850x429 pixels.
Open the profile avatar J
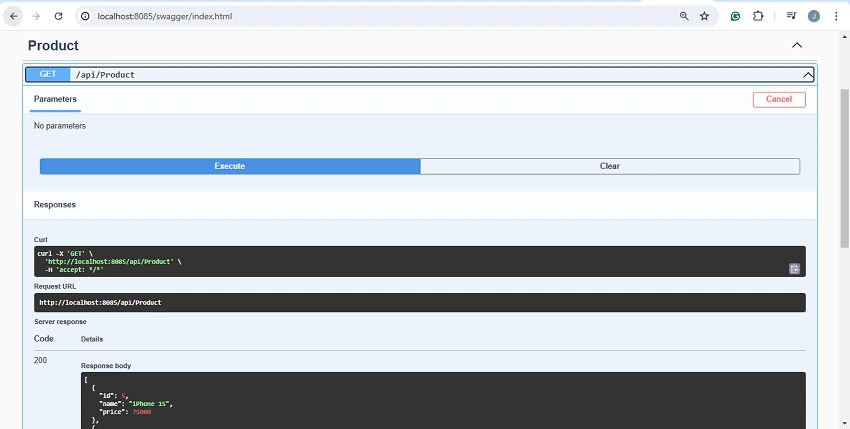(x=814, y=16)
